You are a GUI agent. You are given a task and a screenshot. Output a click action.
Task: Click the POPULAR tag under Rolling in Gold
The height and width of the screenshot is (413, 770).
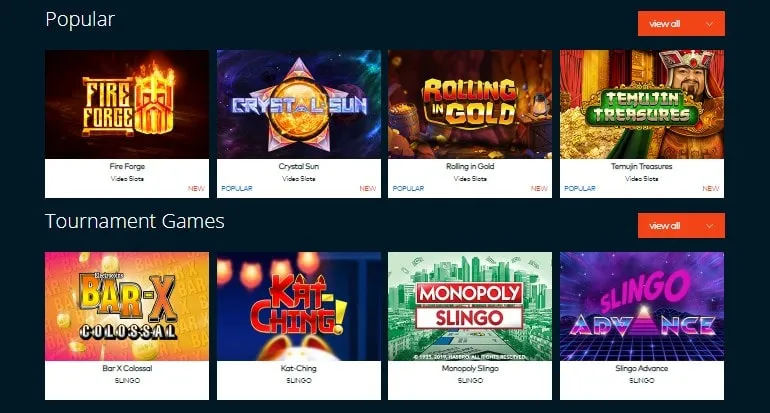(408, 189)
